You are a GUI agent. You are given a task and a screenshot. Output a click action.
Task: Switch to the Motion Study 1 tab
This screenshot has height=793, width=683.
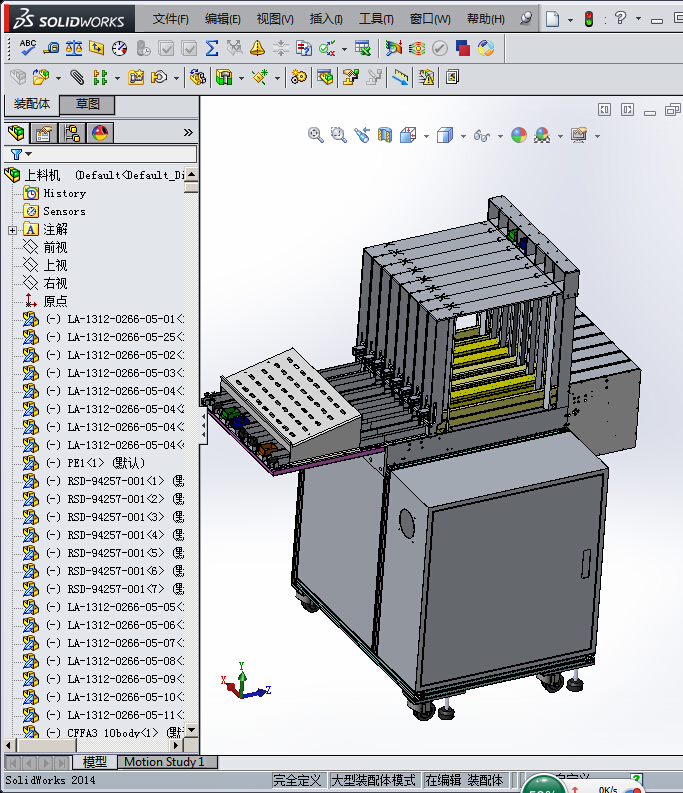[164, 762]
